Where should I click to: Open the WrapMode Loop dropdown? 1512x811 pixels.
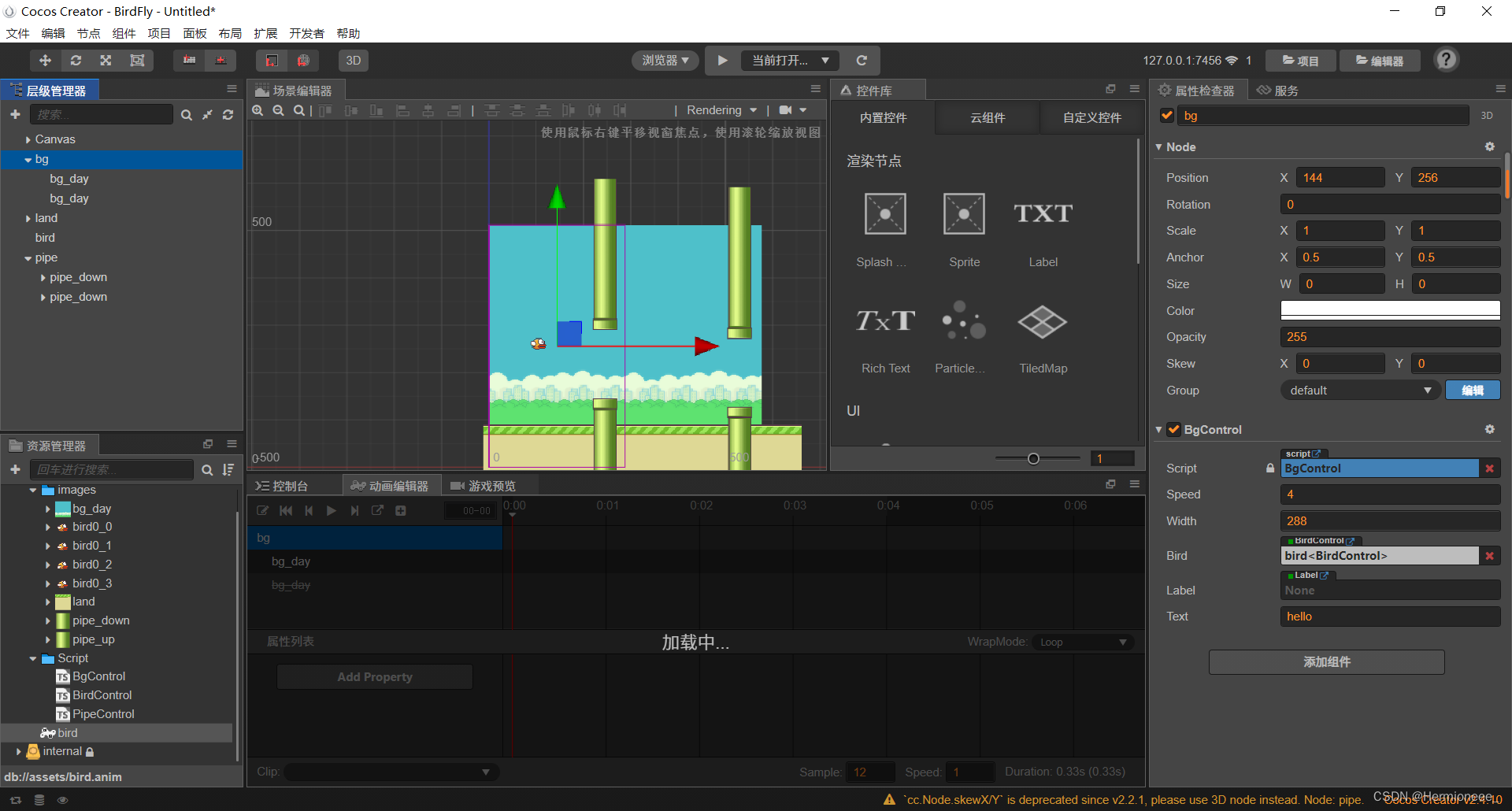(x=1084, y=643)
